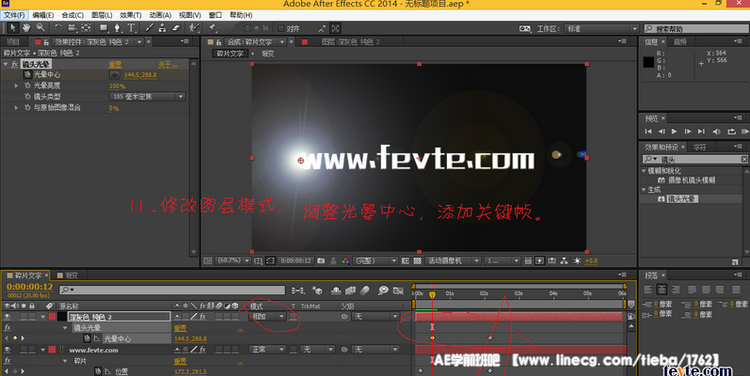Toggle 光晕中心 stopwatch in effect controls

27,75
